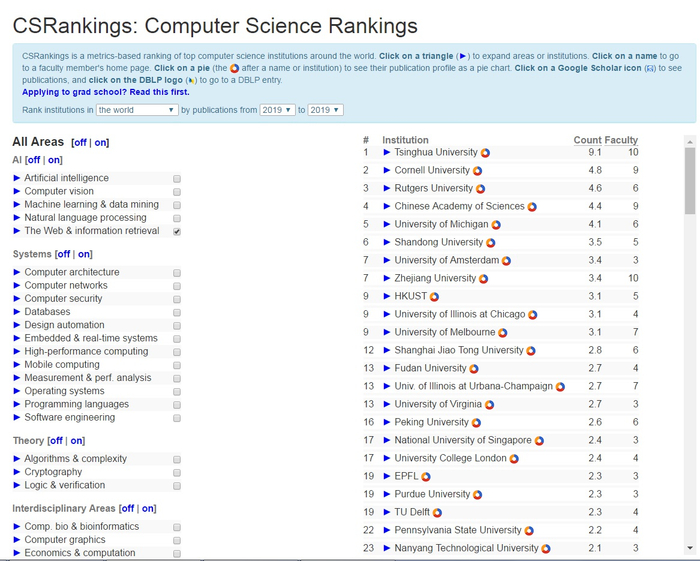Check Machine learning & data mining

click(177, 205)
